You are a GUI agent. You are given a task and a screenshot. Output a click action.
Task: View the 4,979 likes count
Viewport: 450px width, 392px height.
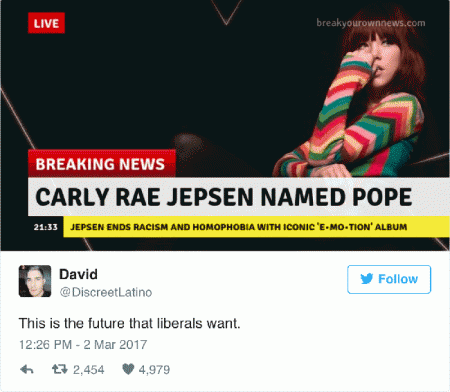point(154,370)
